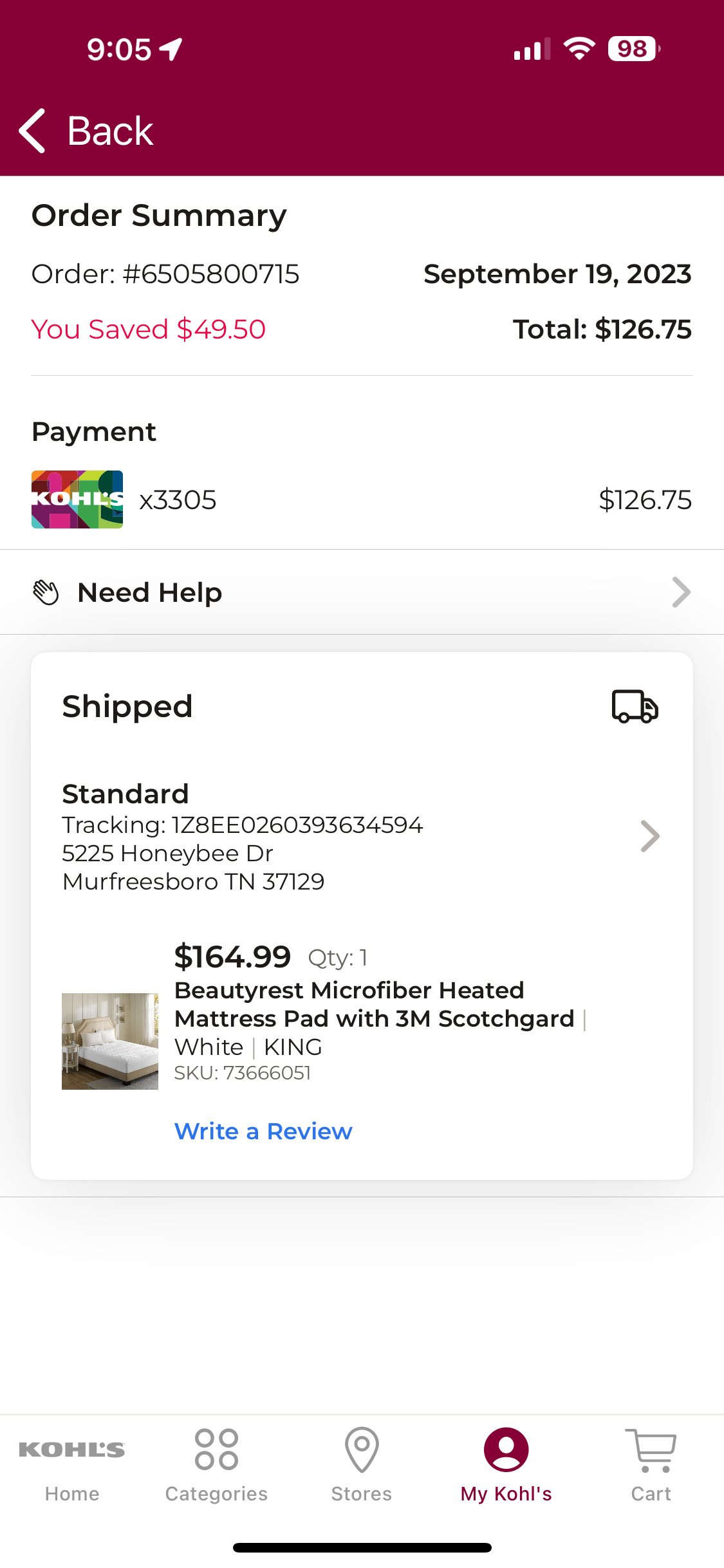The height and width of the screenshot is (1568, 724).
Task: Tap the Shipped section heading
Action: click(127, 706)
